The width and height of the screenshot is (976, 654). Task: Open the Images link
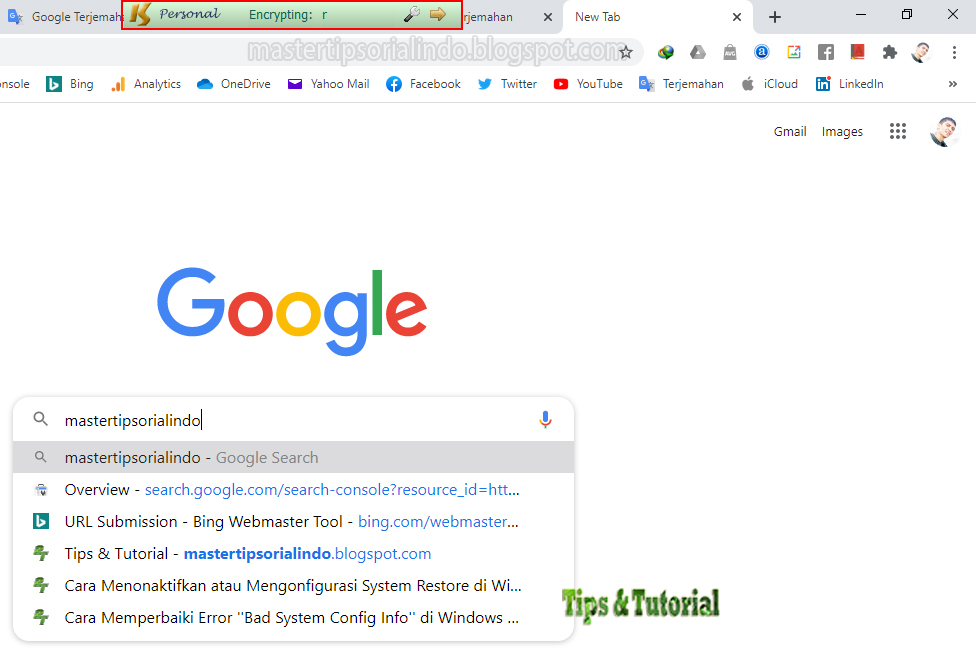pos(842,131)
